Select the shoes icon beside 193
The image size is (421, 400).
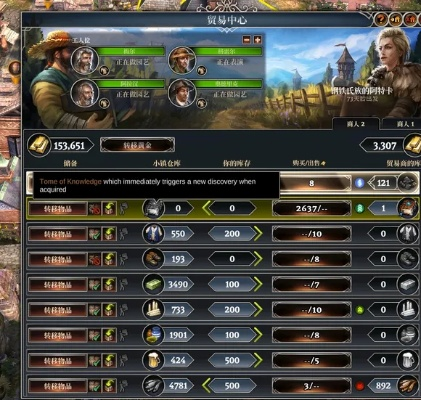point(153,259)
